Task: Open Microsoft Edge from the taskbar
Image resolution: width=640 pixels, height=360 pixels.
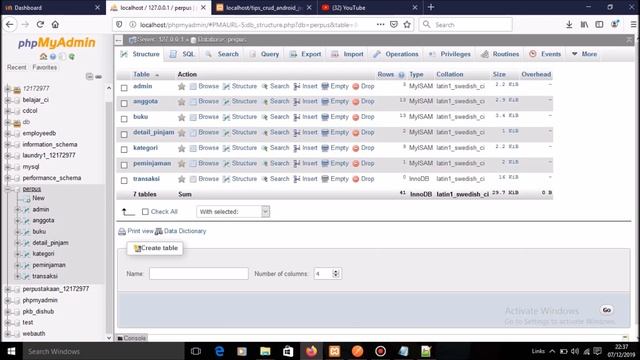Action: (x=219, y=351)
